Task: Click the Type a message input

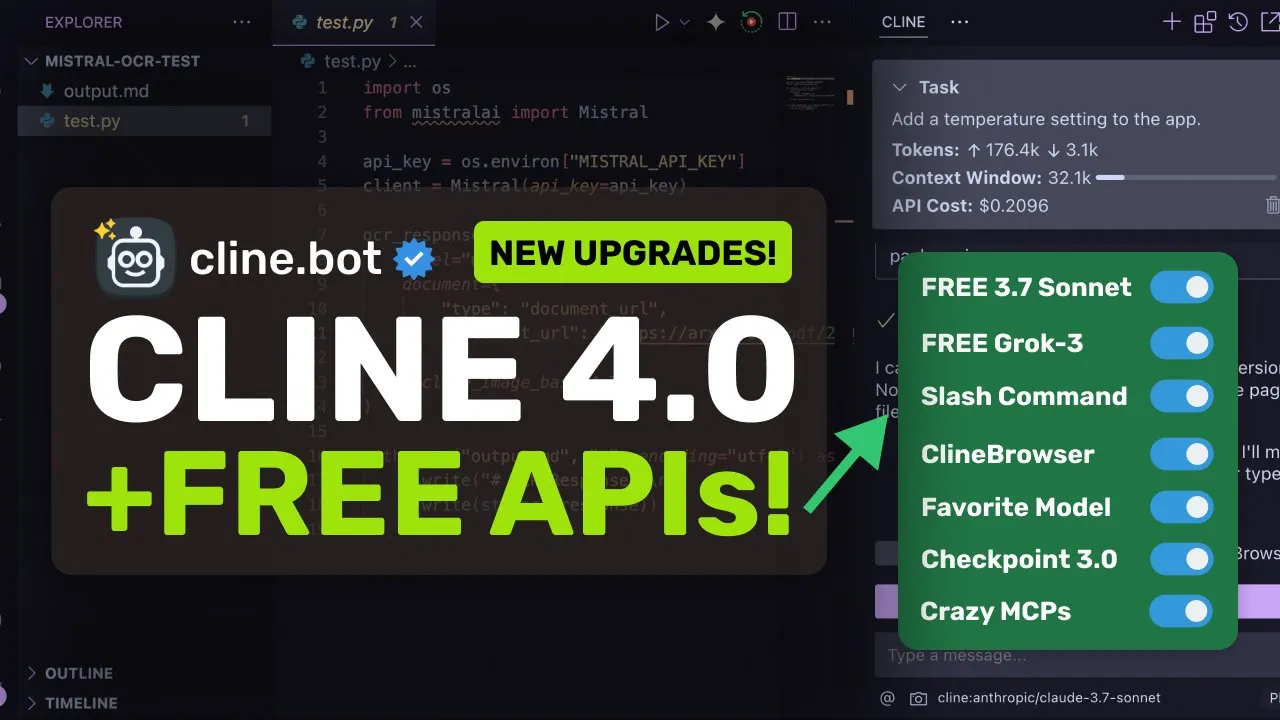Action: coord(1076,656)
